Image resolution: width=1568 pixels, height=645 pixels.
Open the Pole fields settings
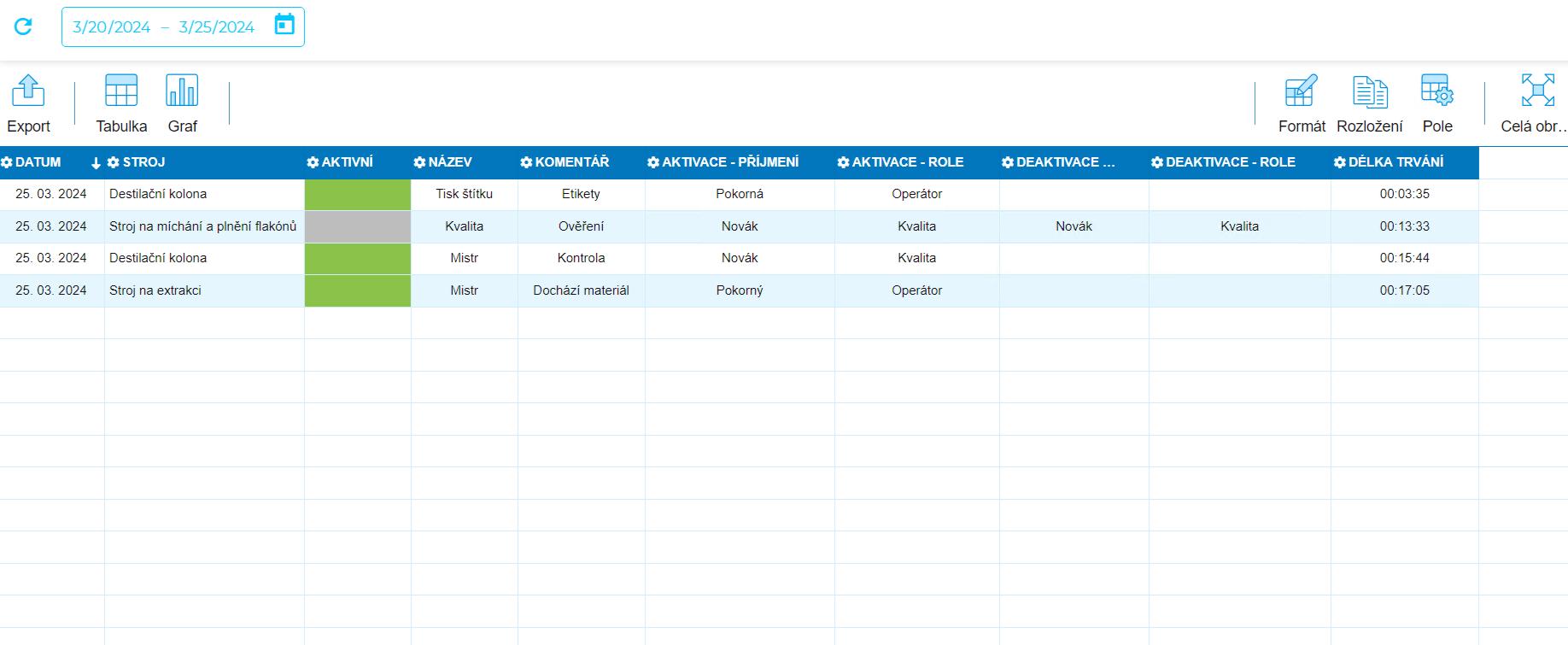pyautogui.click(x=1437, y=104)
